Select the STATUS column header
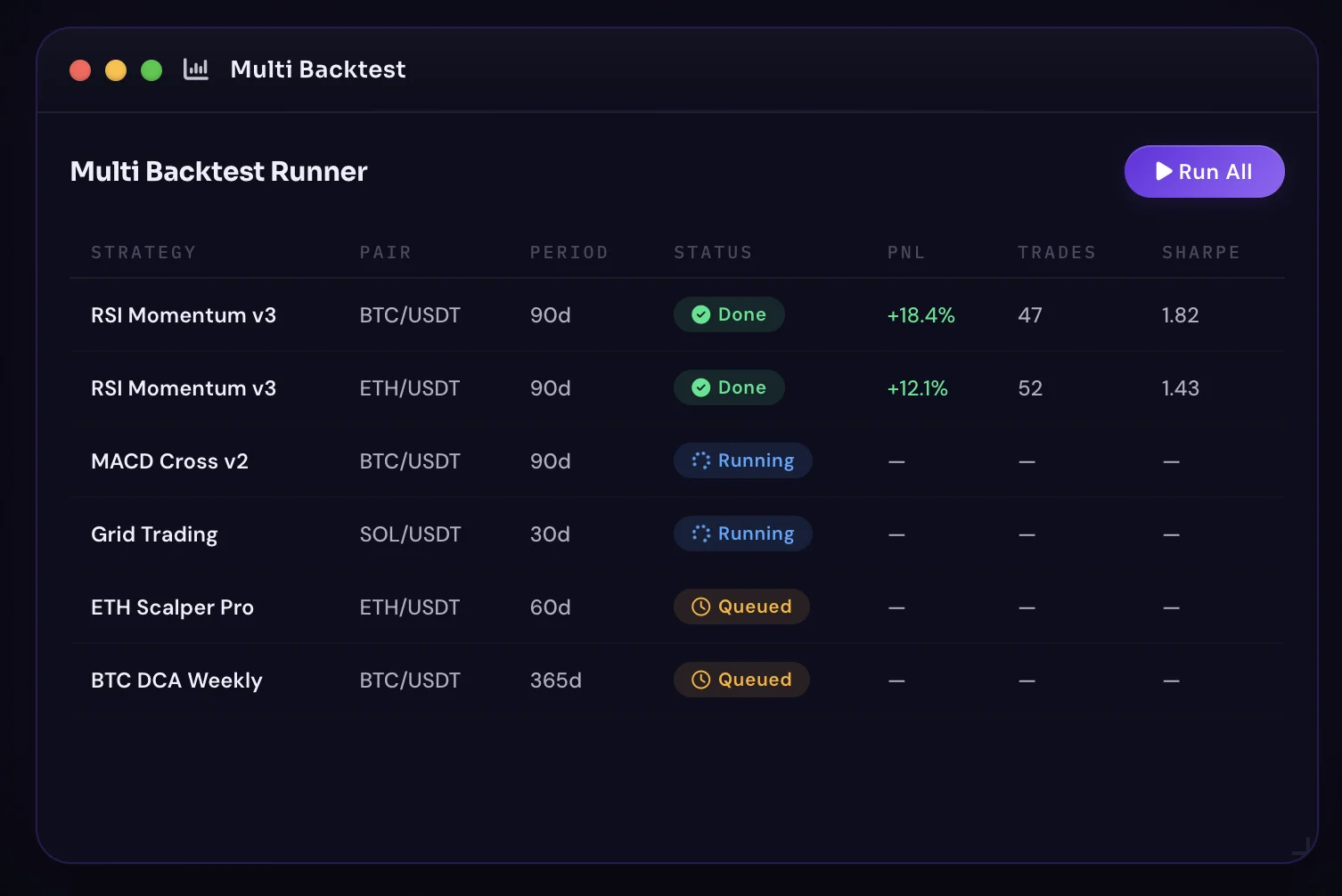The image size is (1342, 896). coord(713,252)
